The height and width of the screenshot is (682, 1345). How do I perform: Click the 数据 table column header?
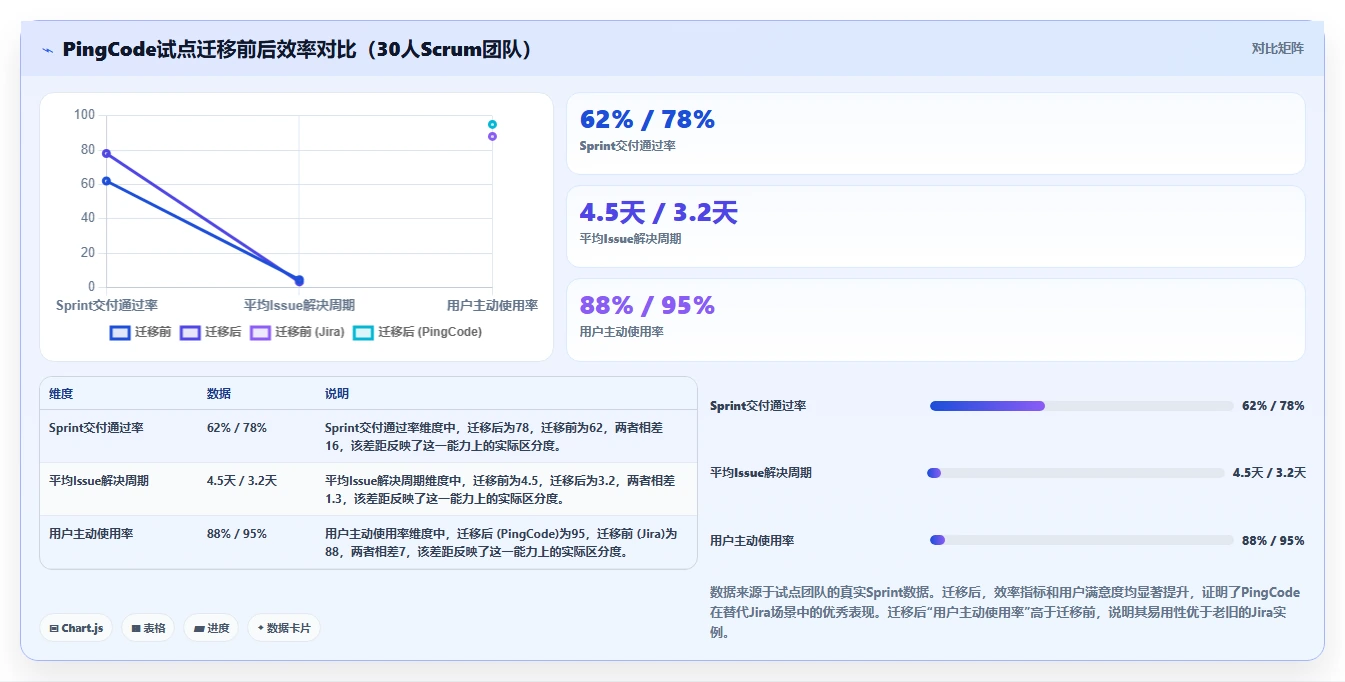(219, 394)
